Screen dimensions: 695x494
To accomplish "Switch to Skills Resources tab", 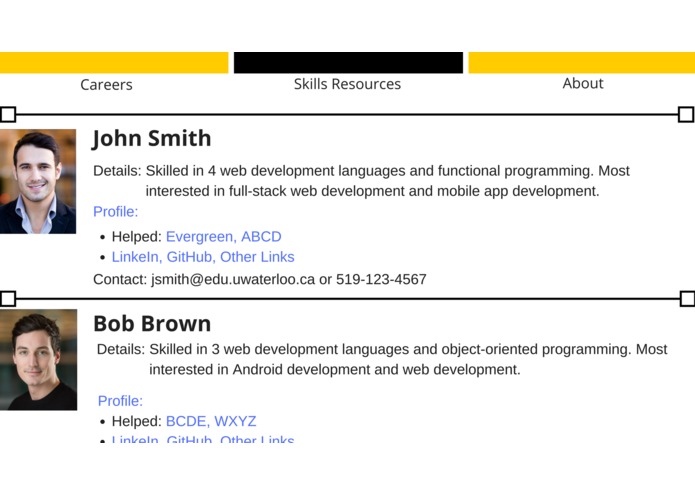I will click(x=347, y=84).
